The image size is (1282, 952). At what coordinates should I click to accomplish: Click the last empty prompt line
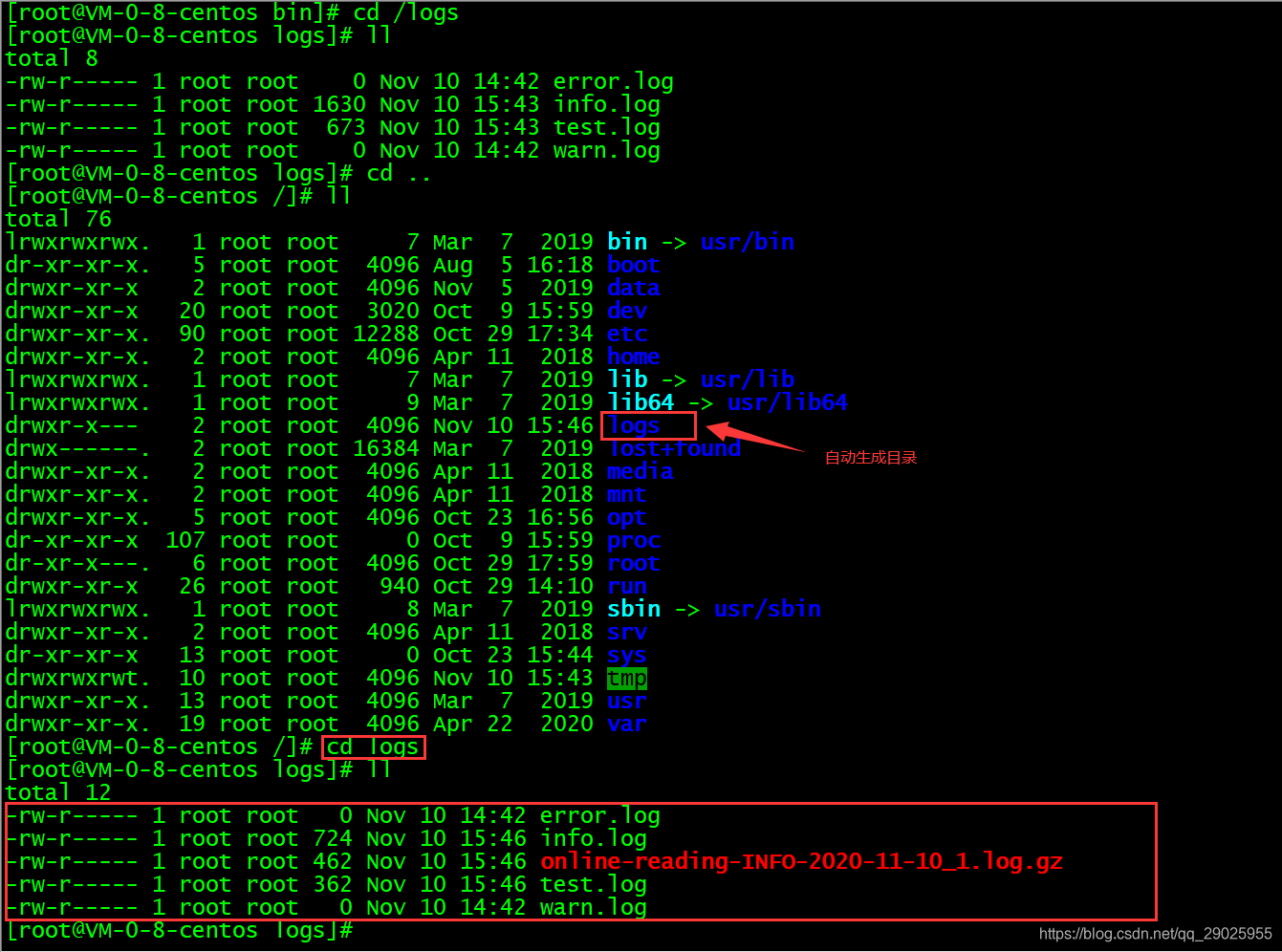pos(180,931)
